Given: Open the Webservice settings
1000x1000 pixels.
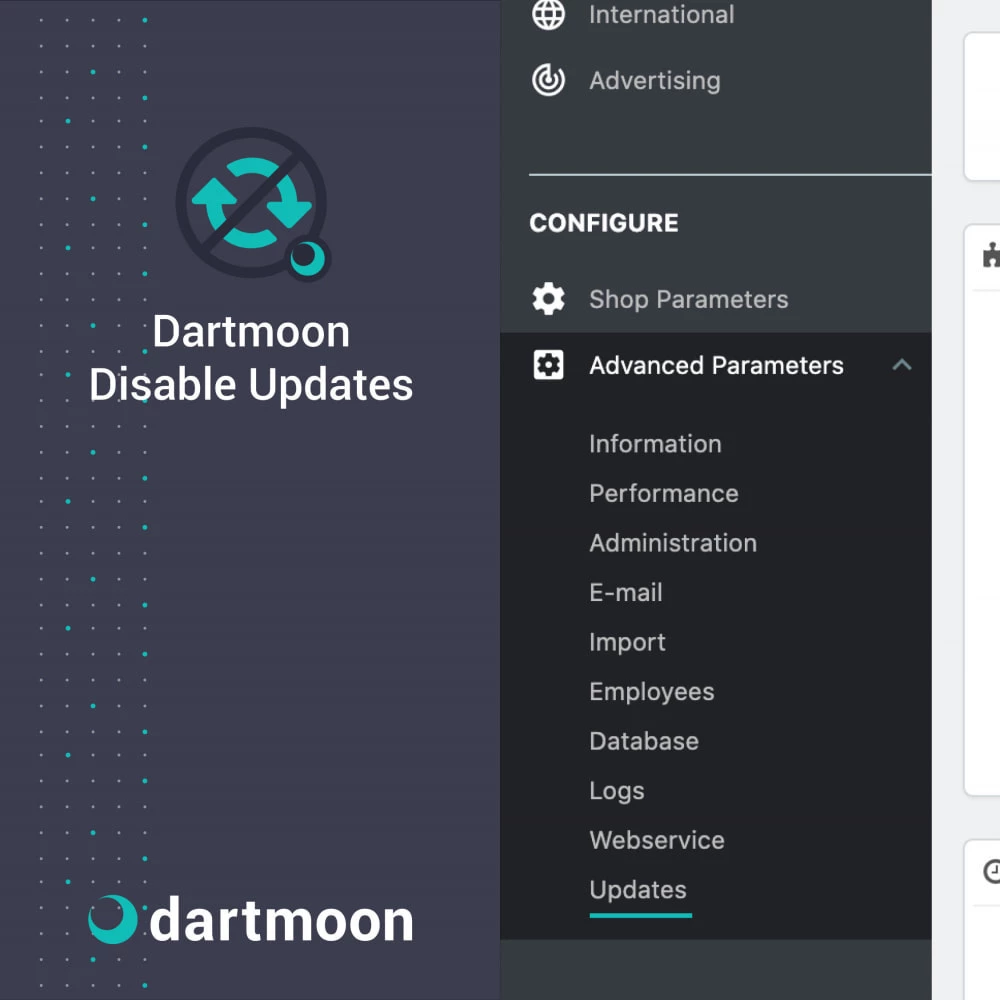Looking at the screenshot, I should 657,840.
